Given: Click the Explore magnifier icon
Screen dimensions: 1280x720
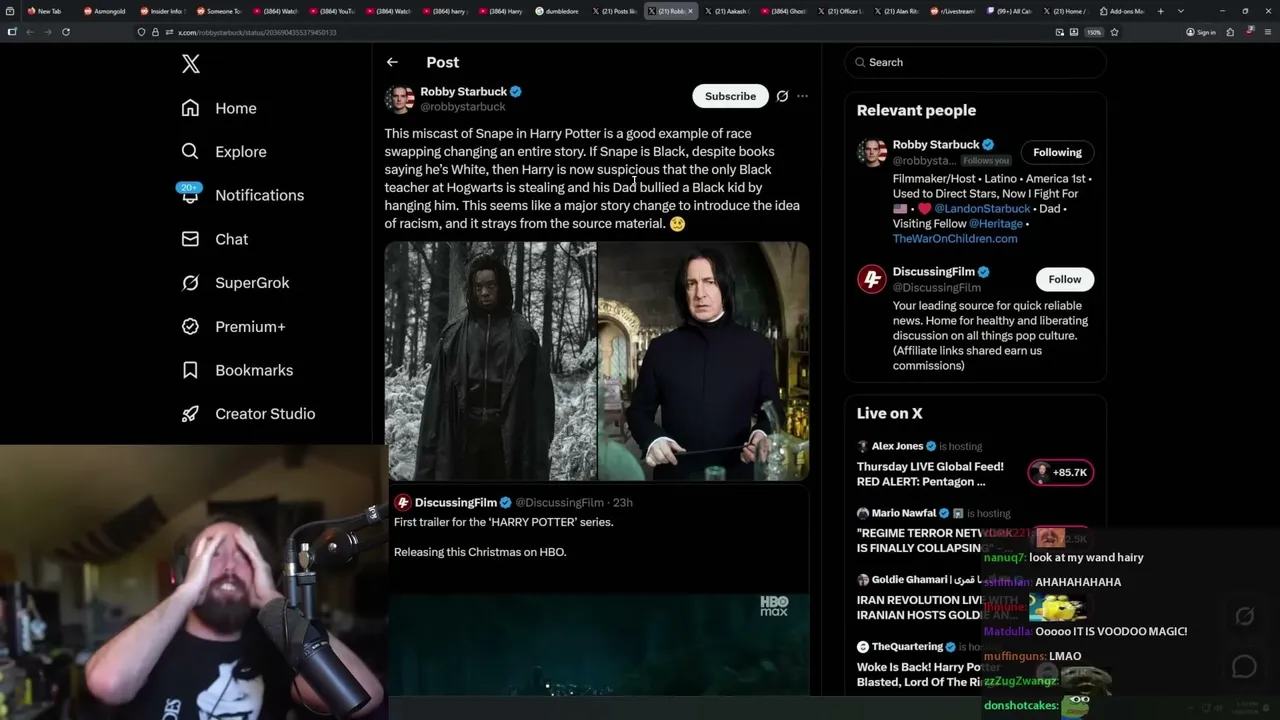Looking at the screenshot, I should pos(190,152).
